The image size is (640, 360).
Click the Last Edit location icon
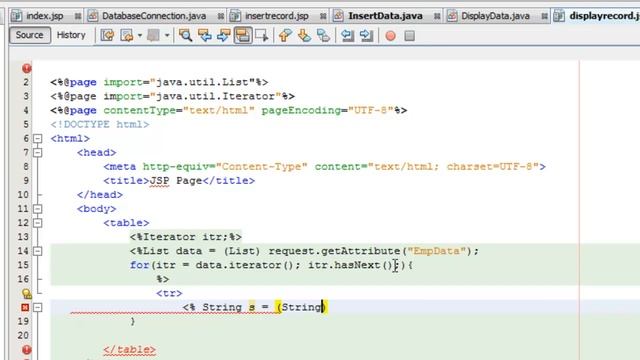pyautogui.click(x=107, y=36)
